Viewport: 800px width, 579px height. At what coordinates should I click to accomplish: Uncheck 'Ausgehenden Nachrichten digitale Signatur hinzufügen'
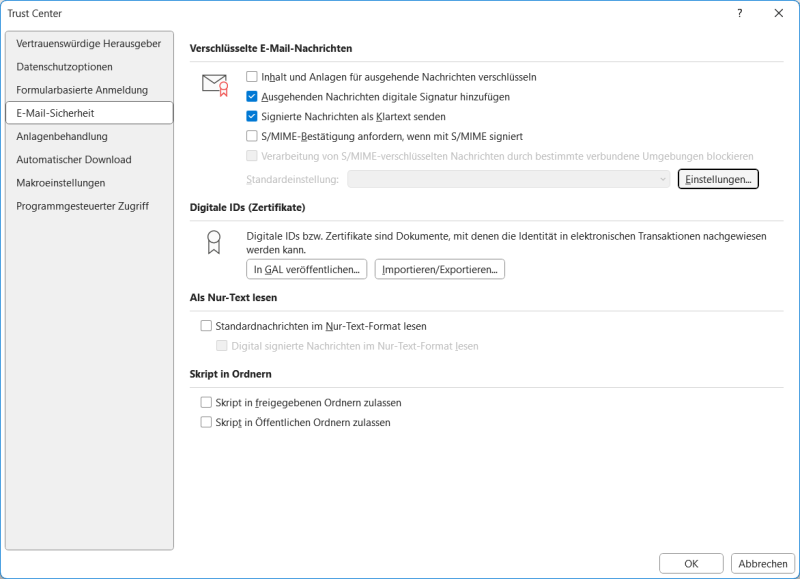point(252,96)
